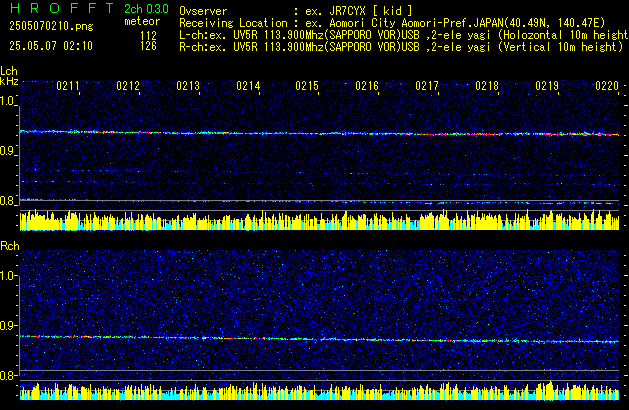Viewport: 629px width, 410px height.
Task: Click the Rch 1.0 frequency label
Action: 8,276
